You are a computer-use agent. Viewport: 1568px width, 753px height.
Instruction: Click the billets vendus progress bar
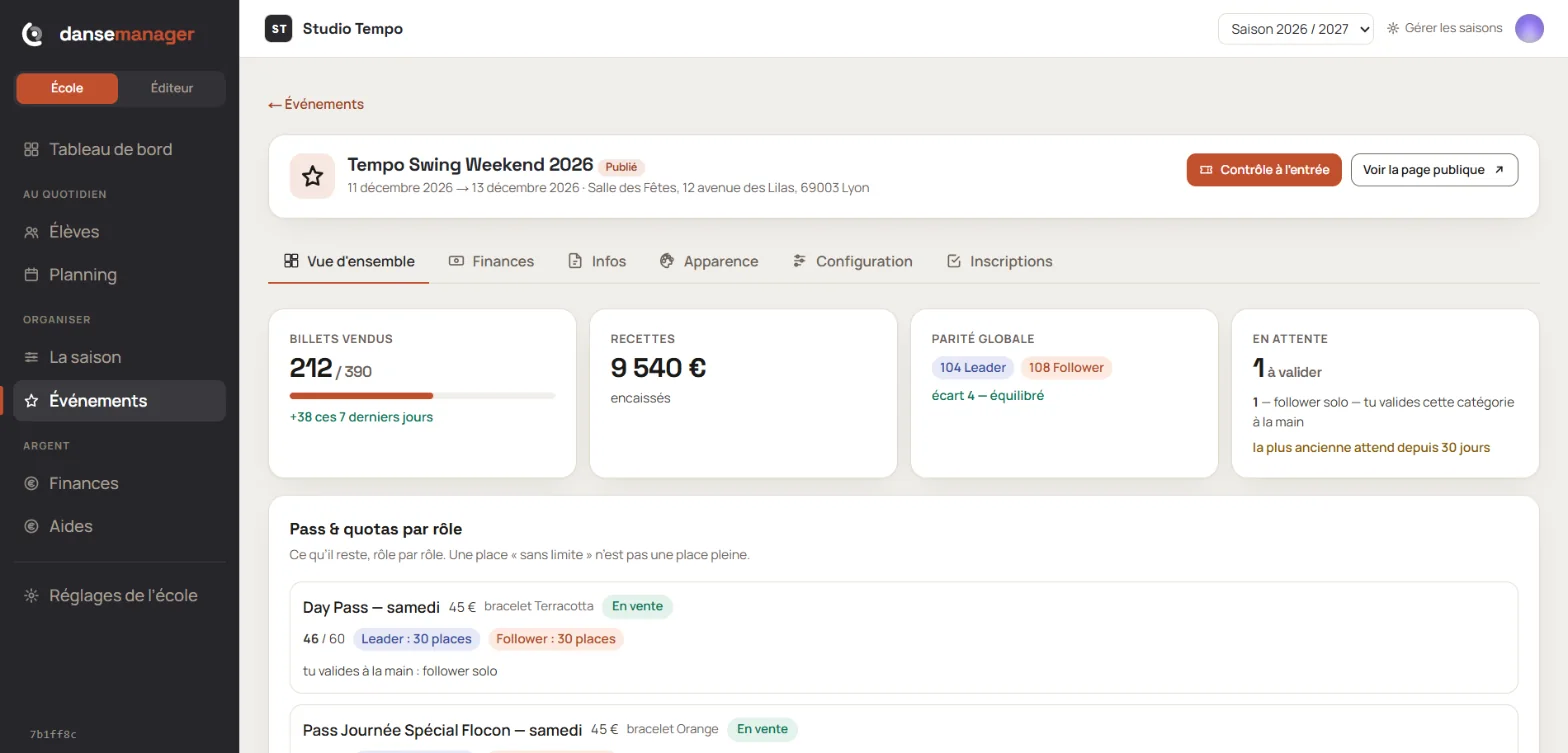[422, 396]
